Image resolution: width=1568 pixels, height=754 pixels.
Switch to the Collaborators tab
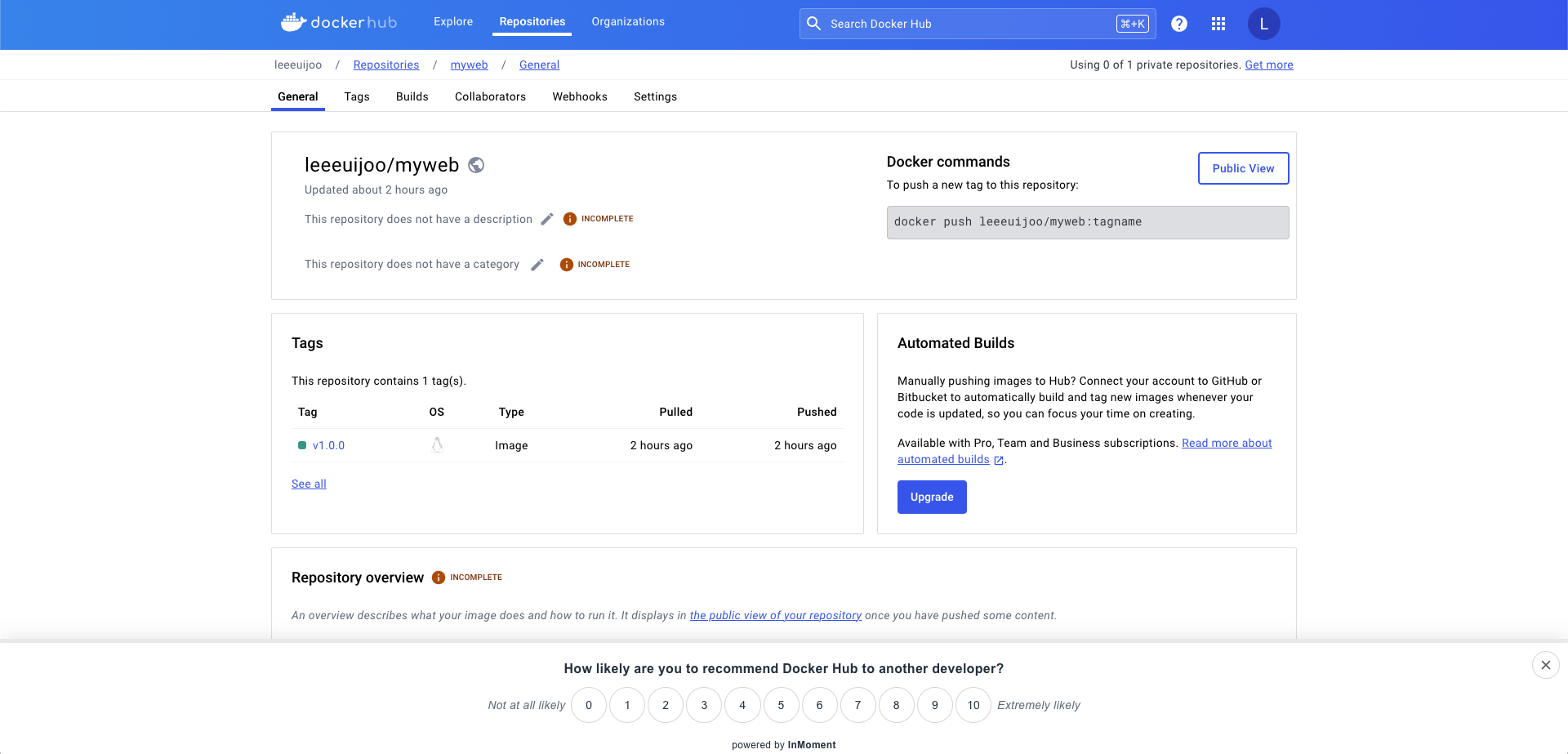point(490,96)
